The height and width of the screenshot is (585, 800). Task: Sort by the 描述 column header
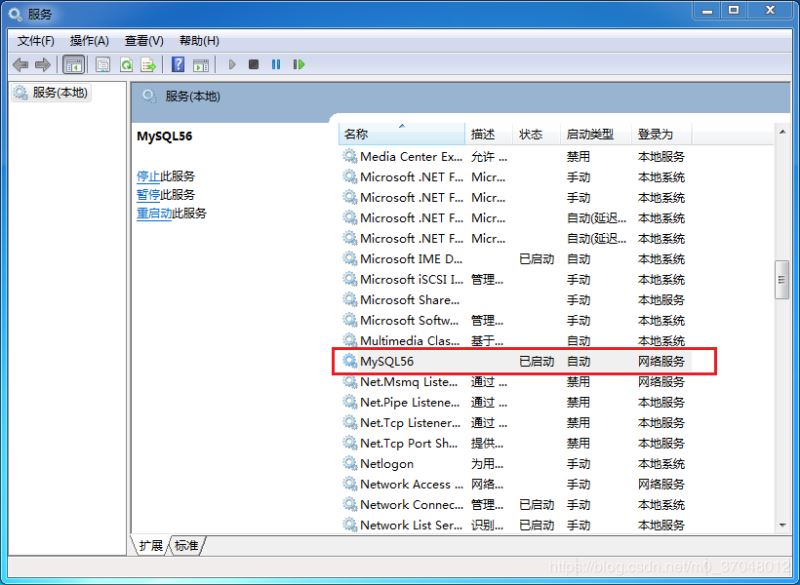coord(488,134)
